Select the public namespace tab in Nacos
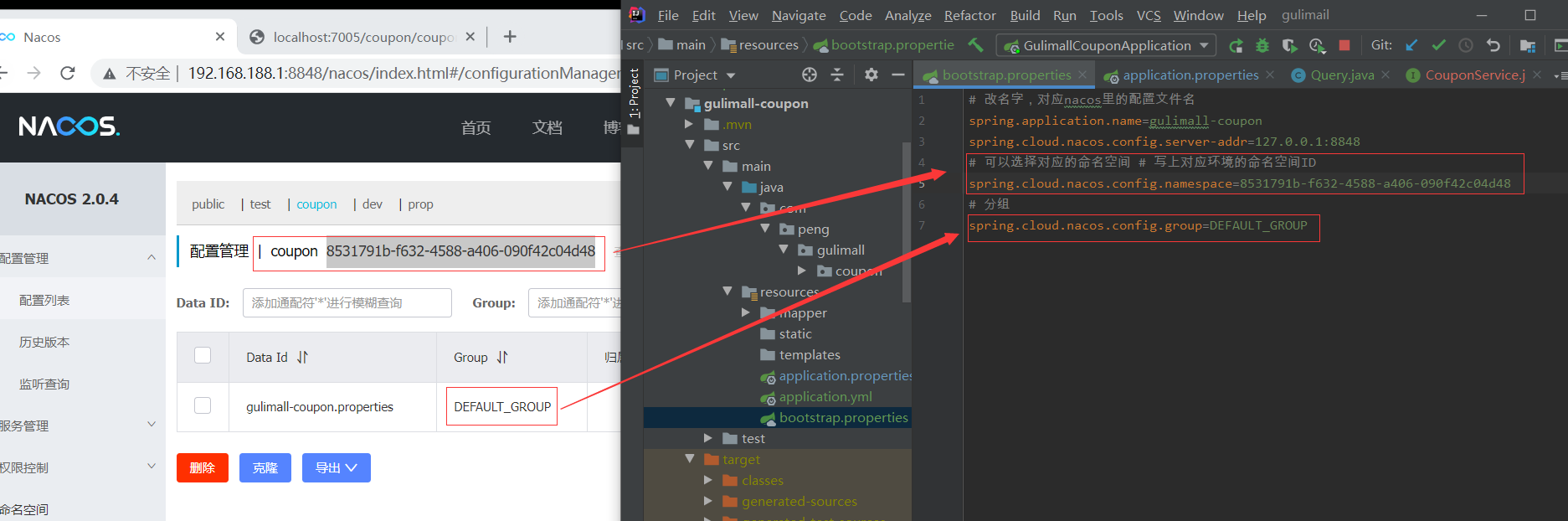Viewport: 1568px width, 521px height. click(x=208, y=204)
